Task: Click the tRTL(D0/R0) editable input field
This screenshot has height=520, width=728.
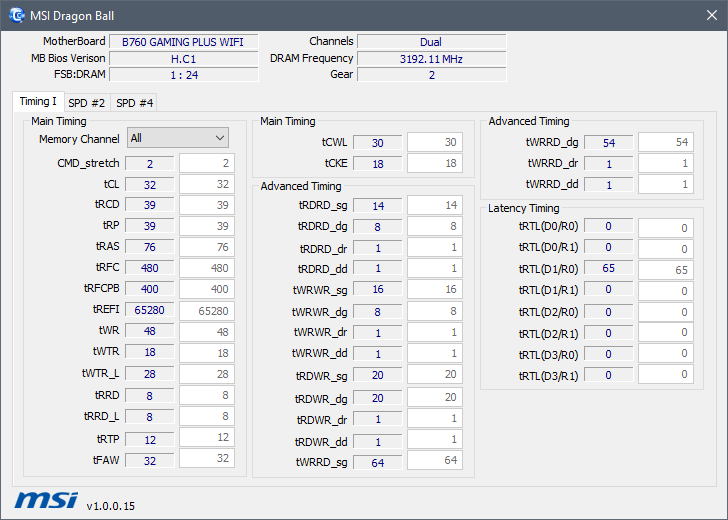Action: point(665,228)
